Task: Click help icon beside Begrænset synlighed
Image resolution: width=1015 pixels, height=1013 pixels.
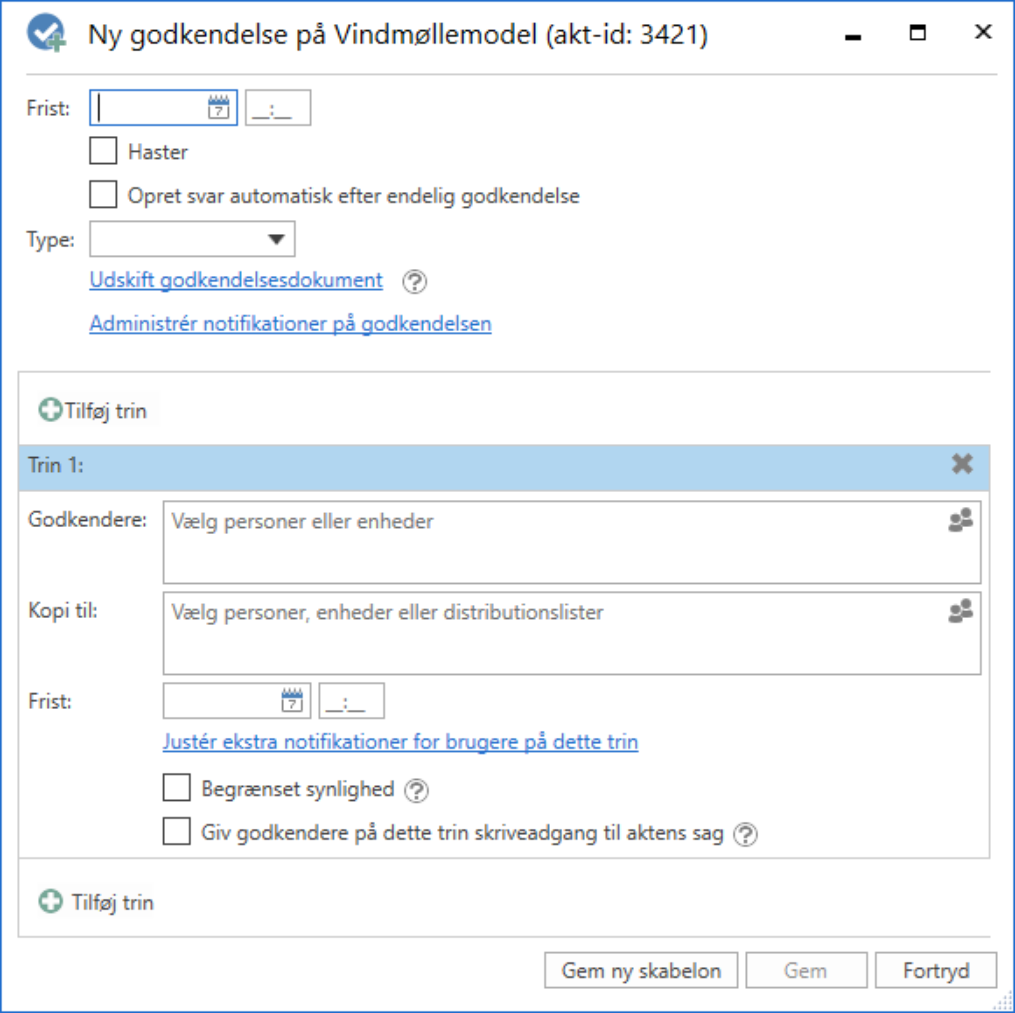Action: (x=416, y=791)
